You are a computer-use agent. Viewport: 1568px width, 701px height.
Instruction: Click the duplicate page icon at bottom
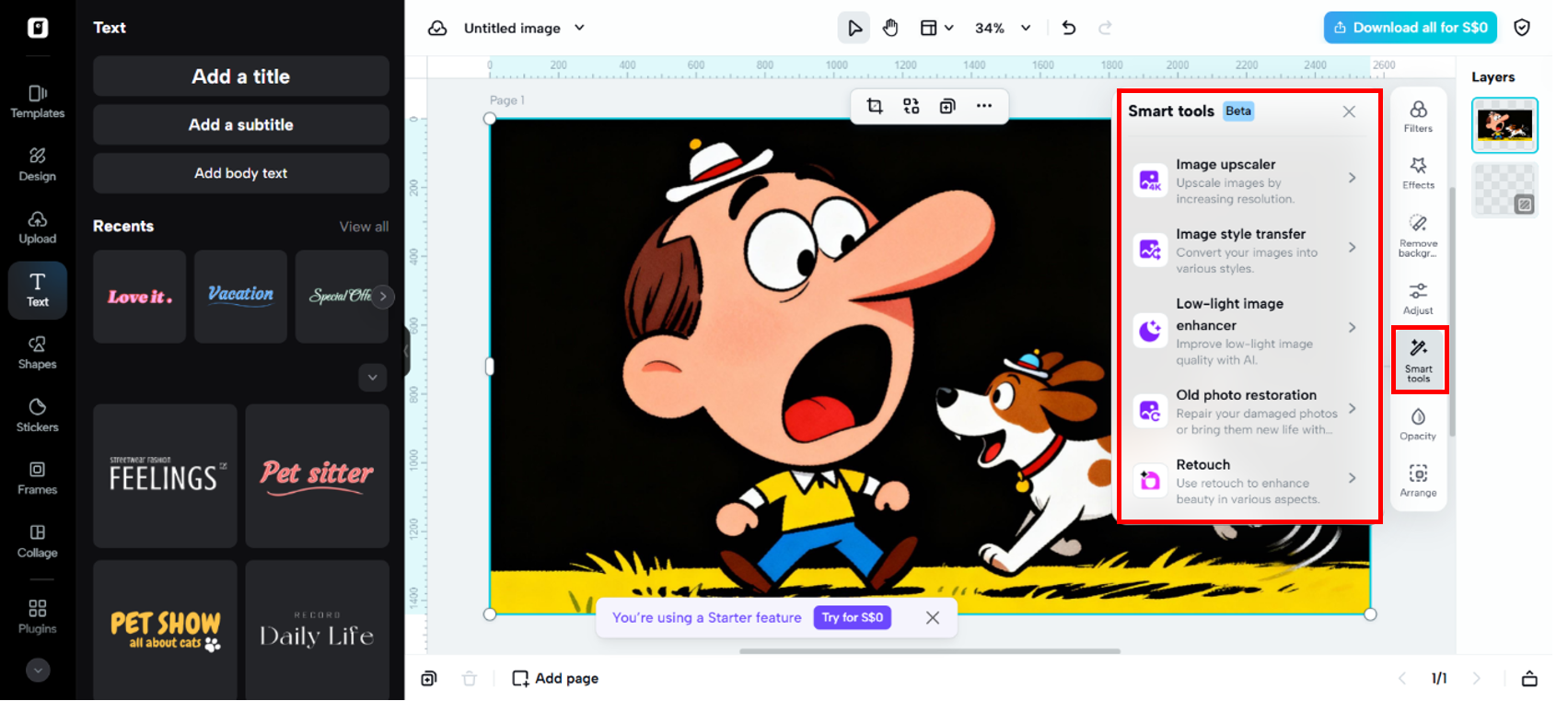(x=429, y=679)
